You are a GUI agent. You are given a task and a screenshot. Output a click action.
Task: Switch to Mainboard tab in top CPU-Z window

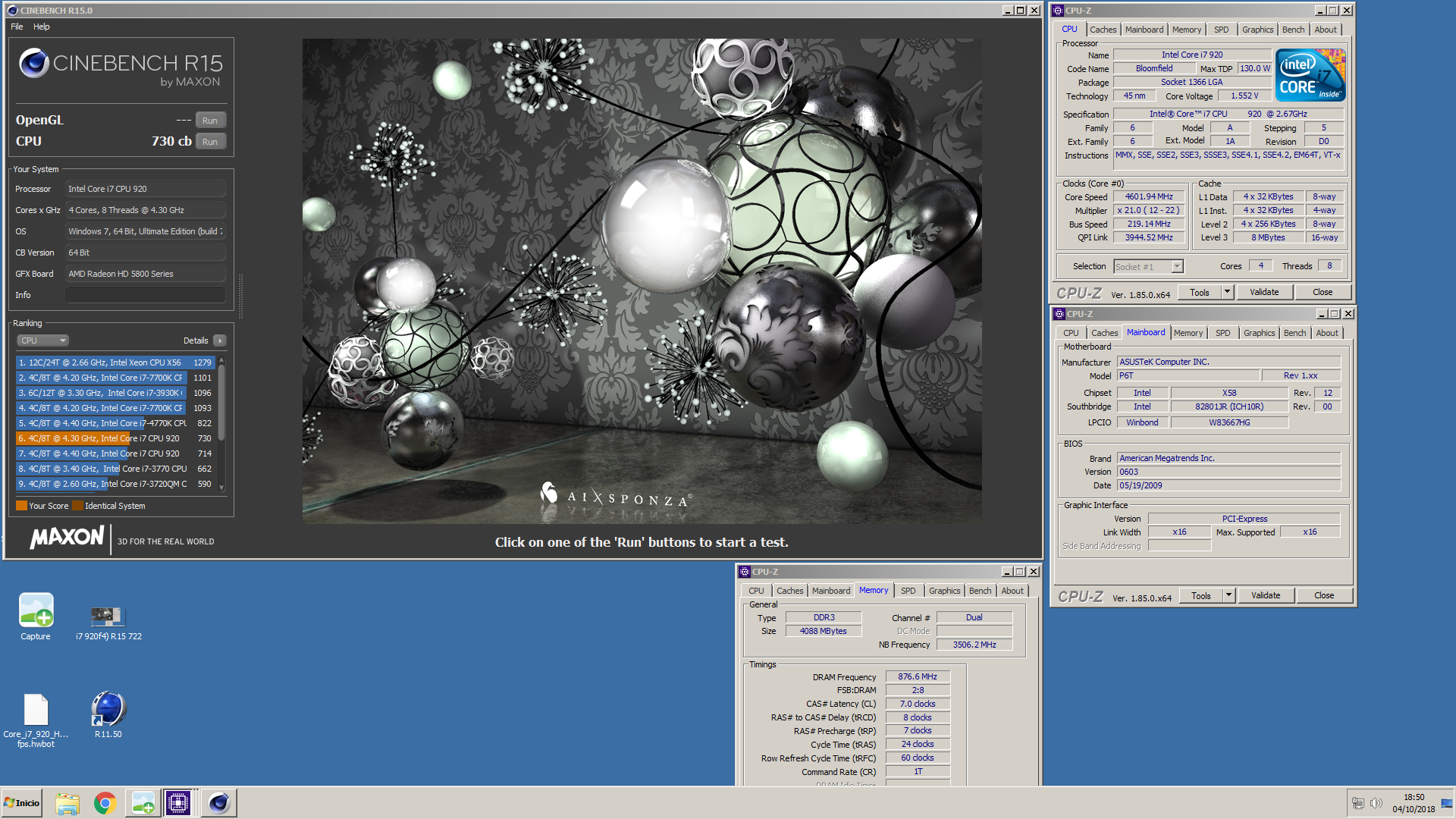(x=1144, y=30)
